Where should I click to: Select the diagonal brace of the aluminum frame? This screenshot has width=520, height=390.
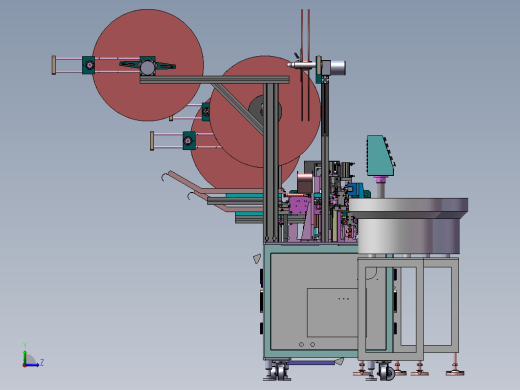pos(238,108)
